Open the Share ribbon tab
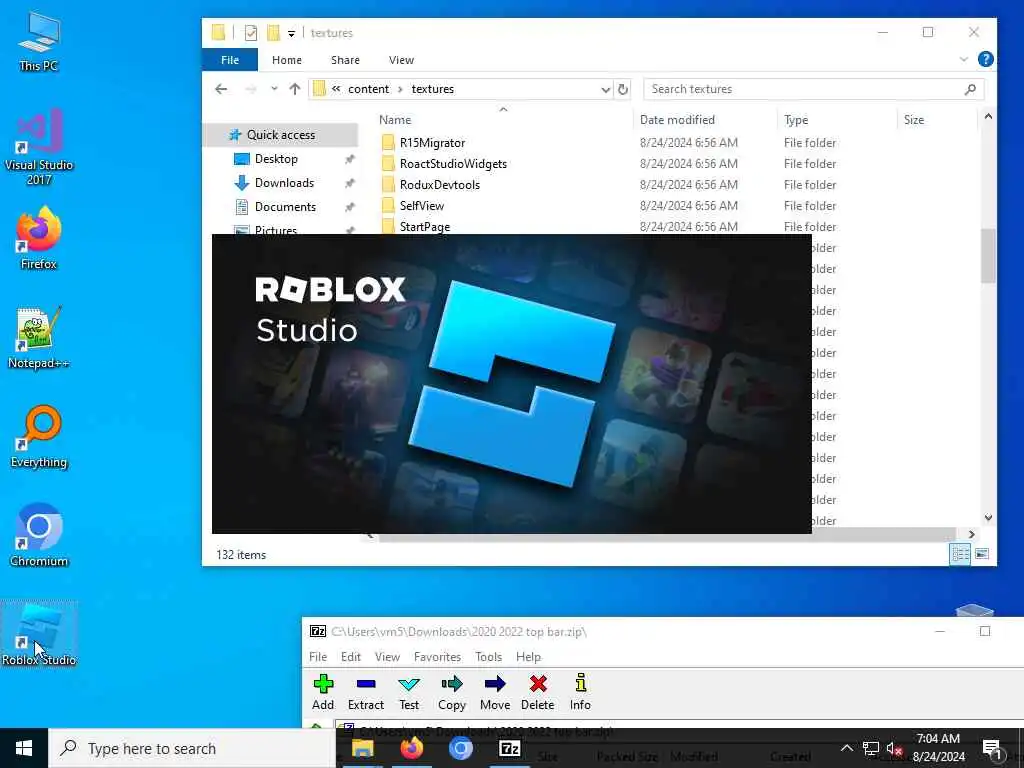This screenshot has width=1024, height=768. point(345,59)
